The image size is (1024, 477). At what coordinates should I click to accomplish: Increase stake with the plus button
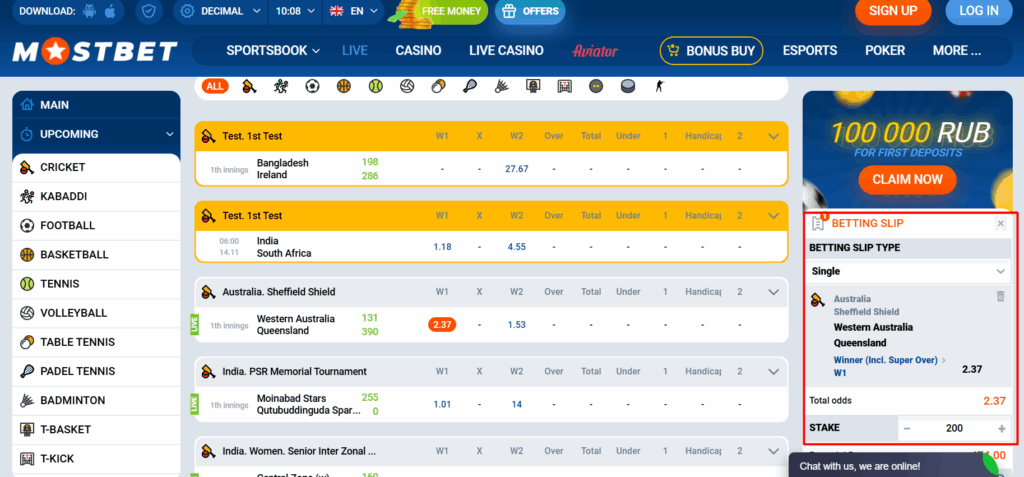pyautogui.click(x=1002, y=429)
